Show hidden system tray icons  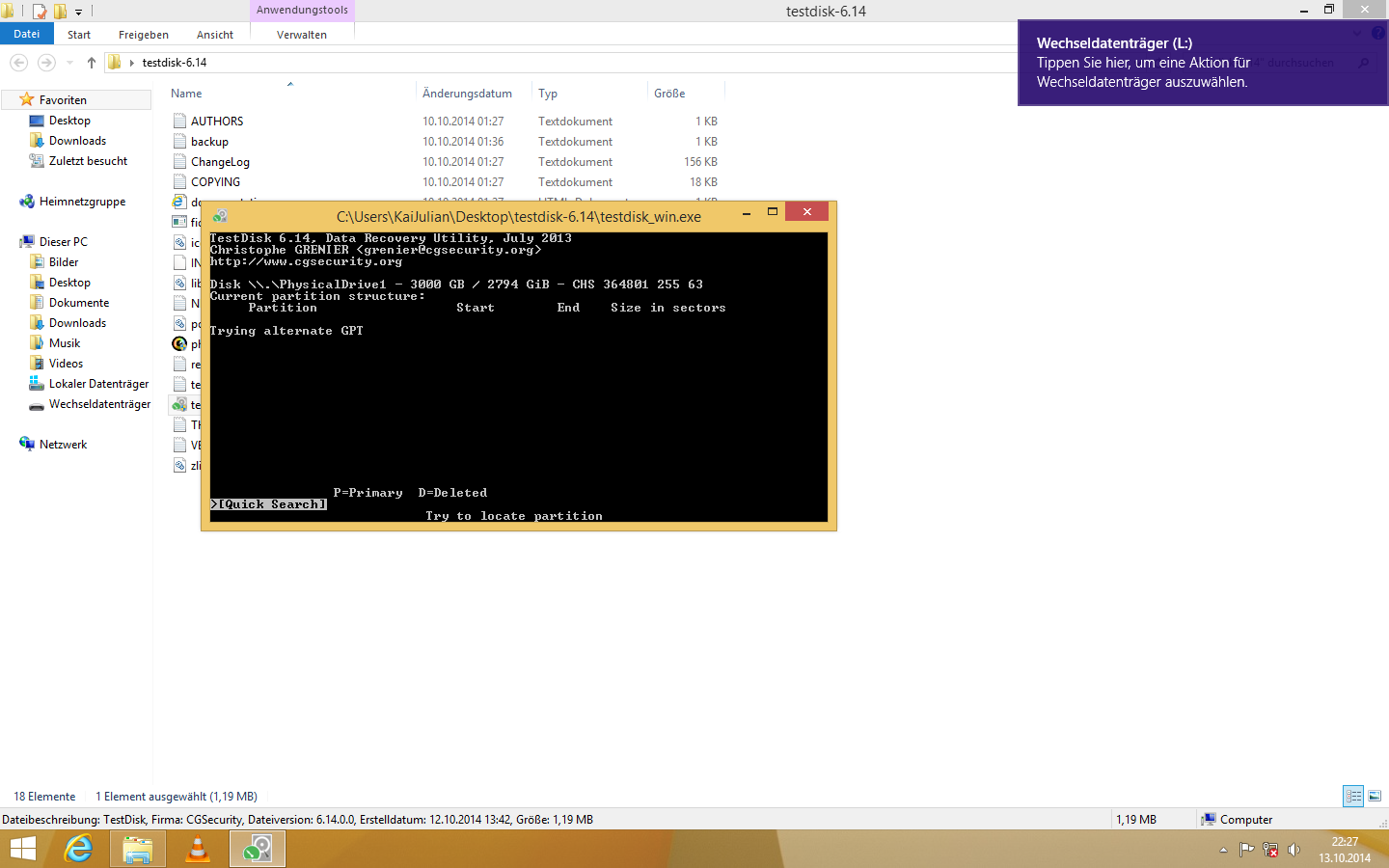(1223, 850)
